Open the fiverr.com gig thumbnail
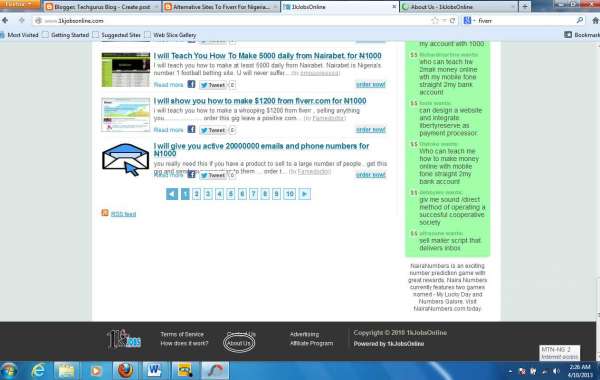The width and height of the screenshot is (600, 380). (x=126, y=115)
